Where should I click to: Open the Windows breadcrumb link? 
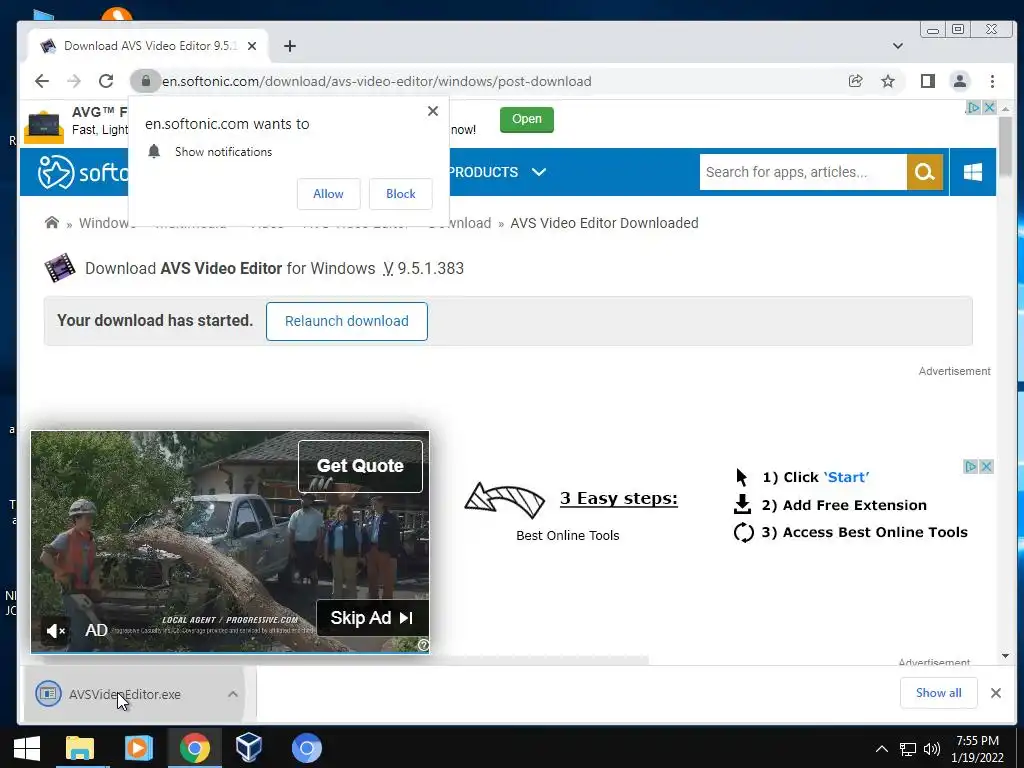pos(105,223)
